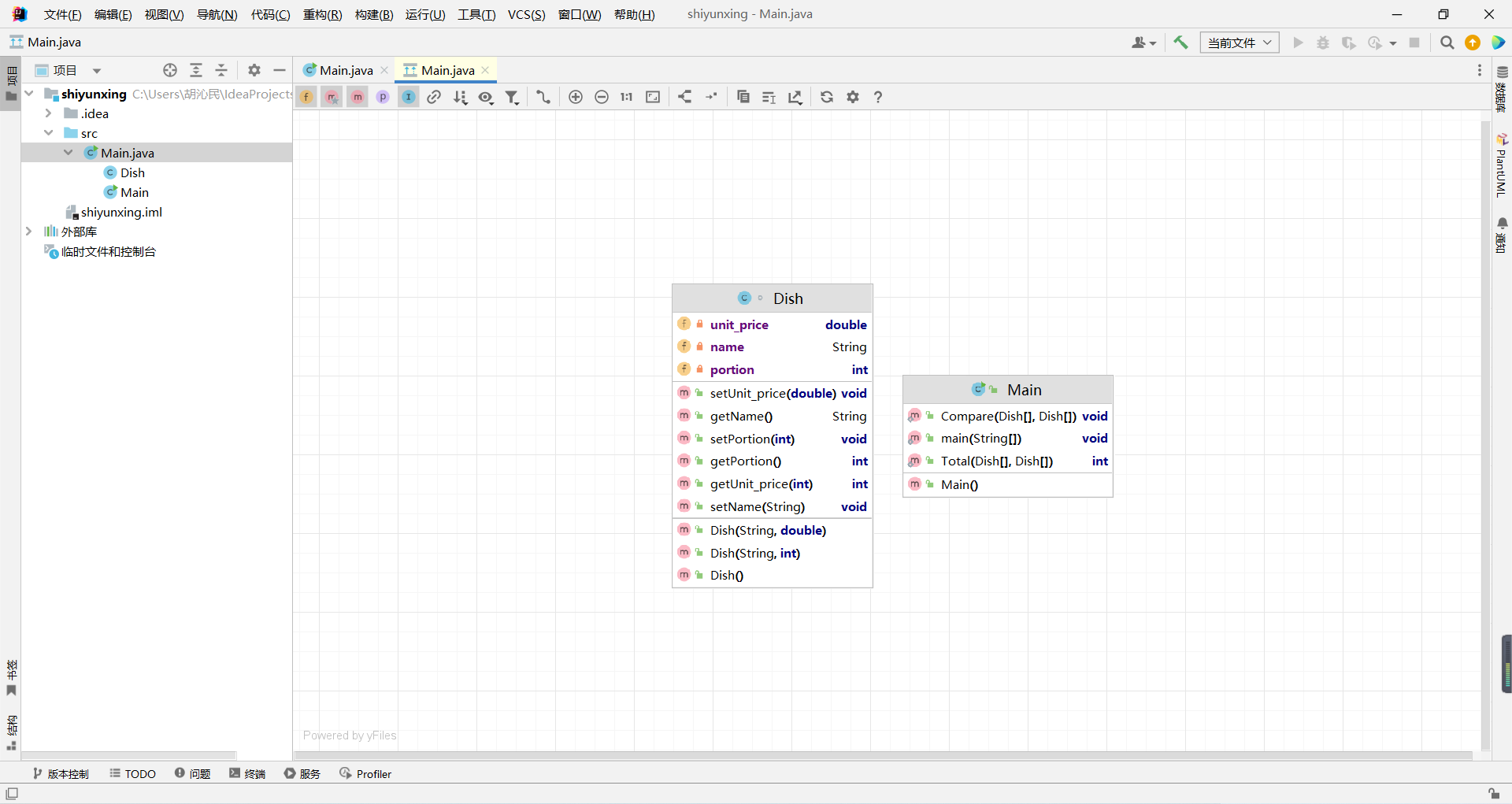Open the Profiler tool window
The height and width of the screenshot is (804, 1512).
point(365,773)
